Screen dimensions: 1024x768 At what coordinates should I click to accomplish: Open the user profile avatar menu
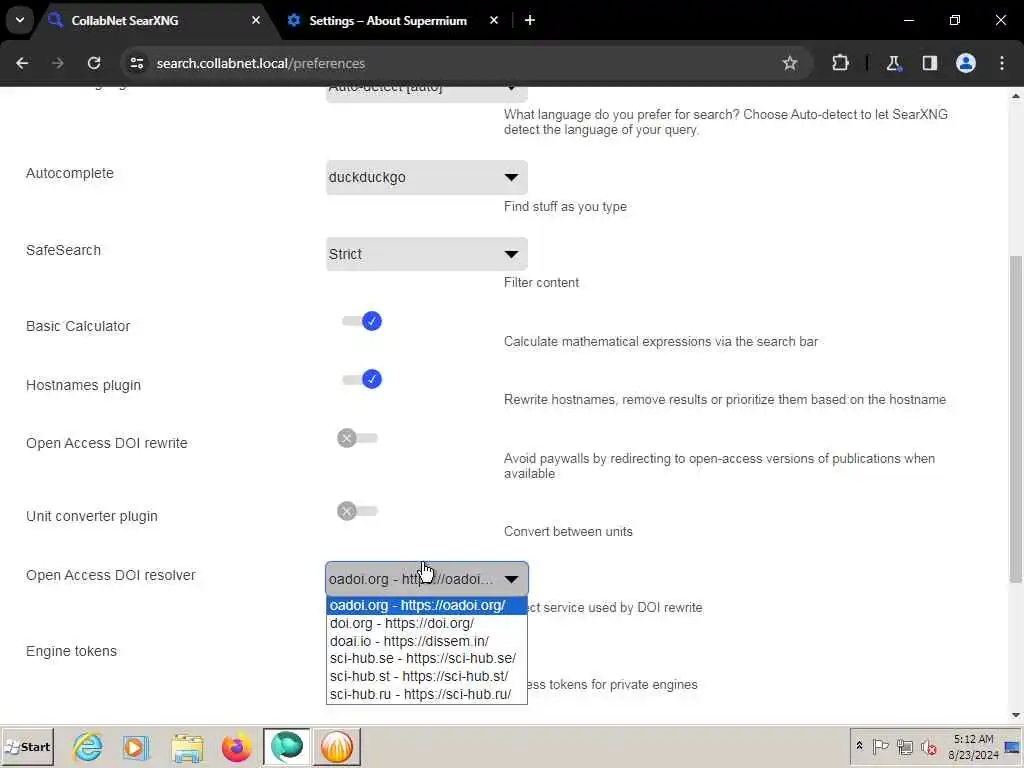click(965, 63)
